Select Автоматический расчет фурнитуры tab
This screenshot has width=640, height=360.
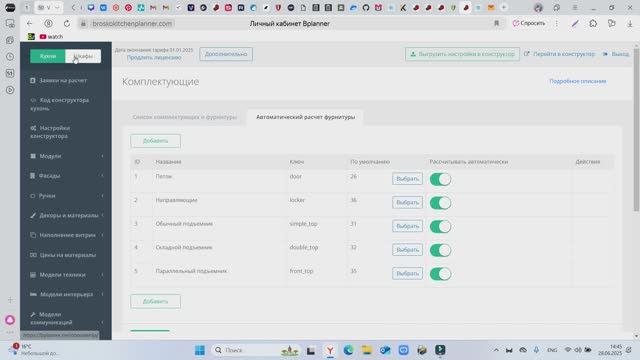coord(305,117)
